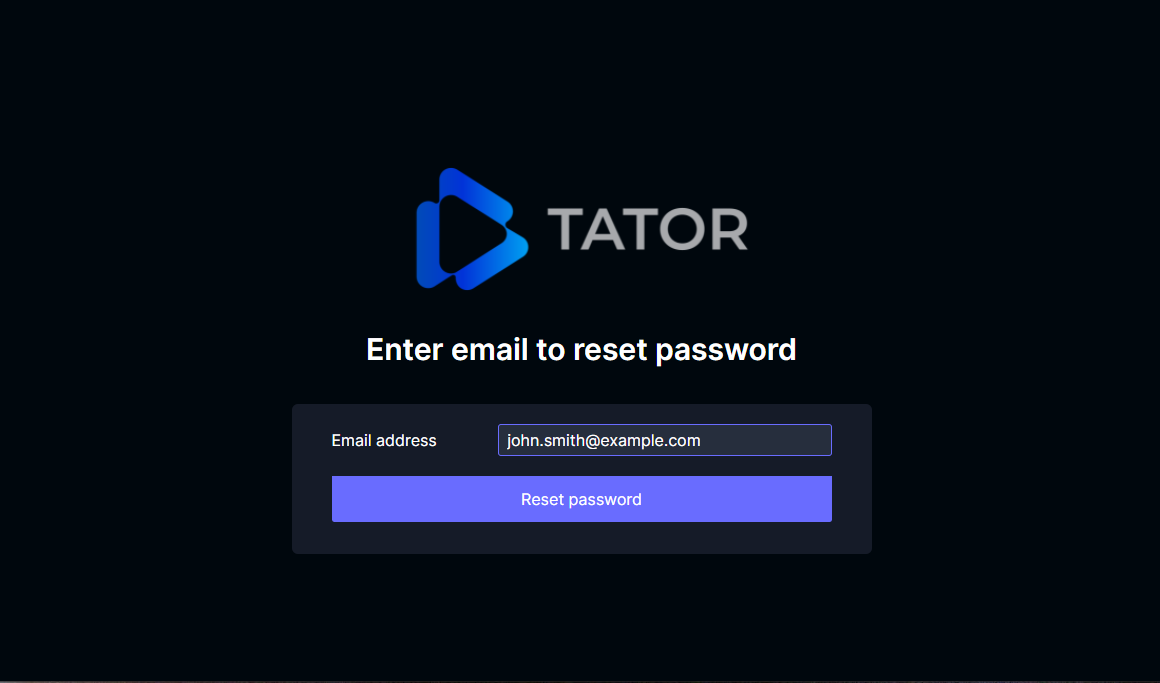Screen dimensions: 1160x683
Task: Click the "Reset password" text on the purple button
Action: coord(581,499)
